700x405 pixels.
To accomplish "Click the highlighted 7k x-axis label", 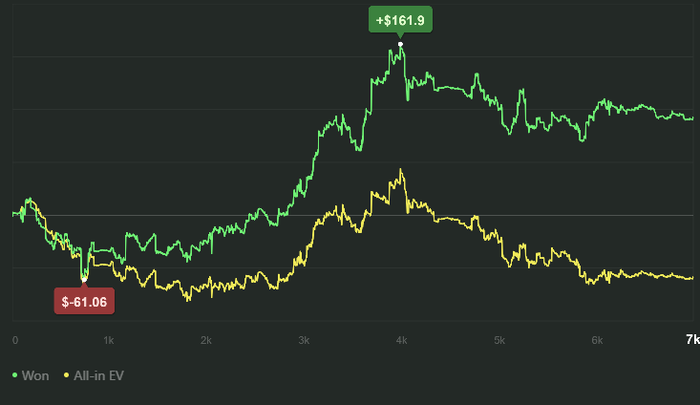I will (693, 339).
